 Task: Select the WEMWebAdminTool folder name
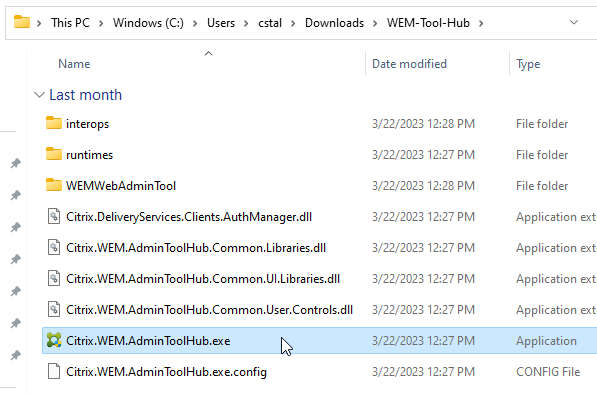click(x=121, y=186)
